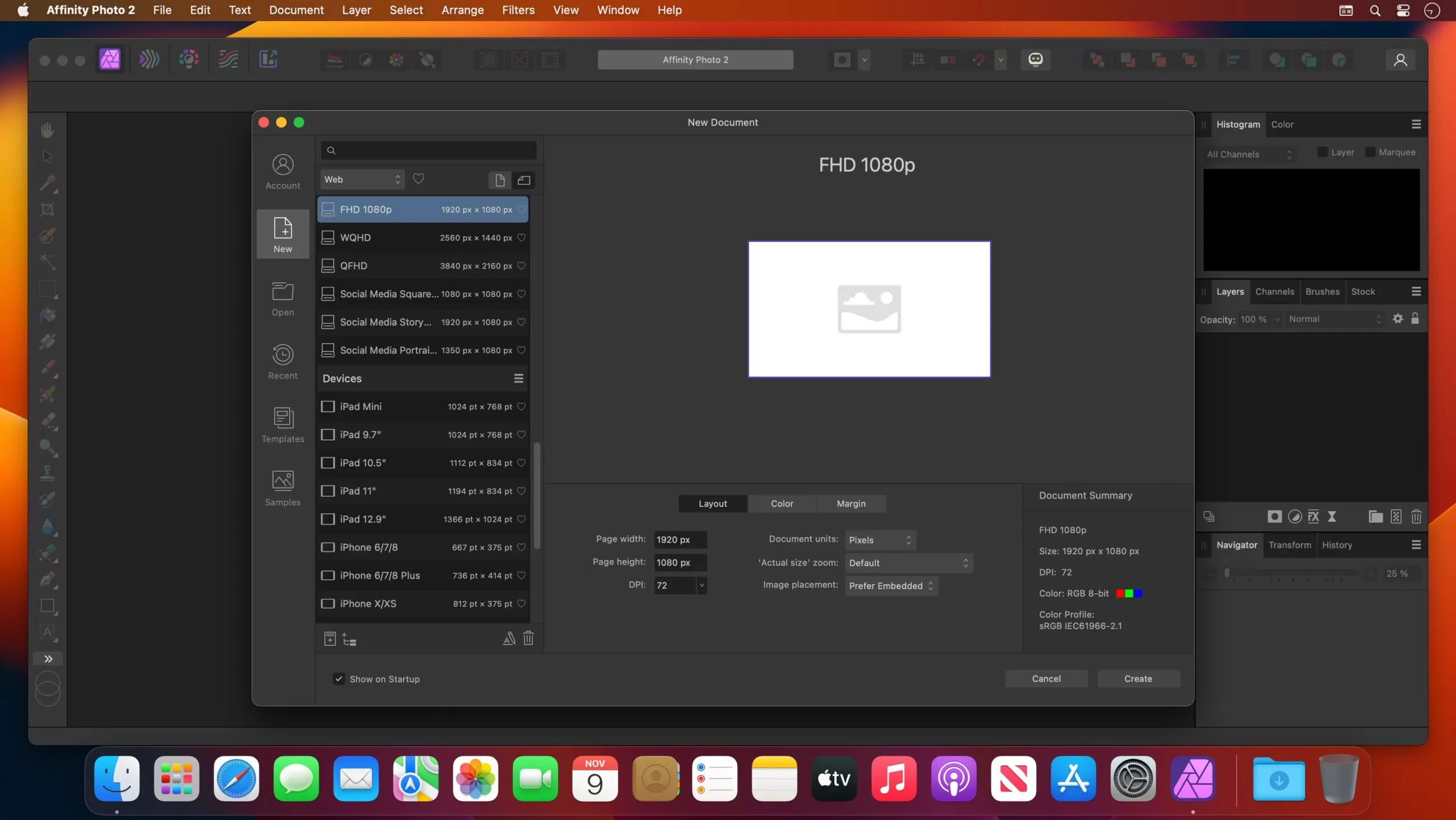Switch to the Color tab in document settings
The image size is (1456, 820).
(x=782, y=503)
